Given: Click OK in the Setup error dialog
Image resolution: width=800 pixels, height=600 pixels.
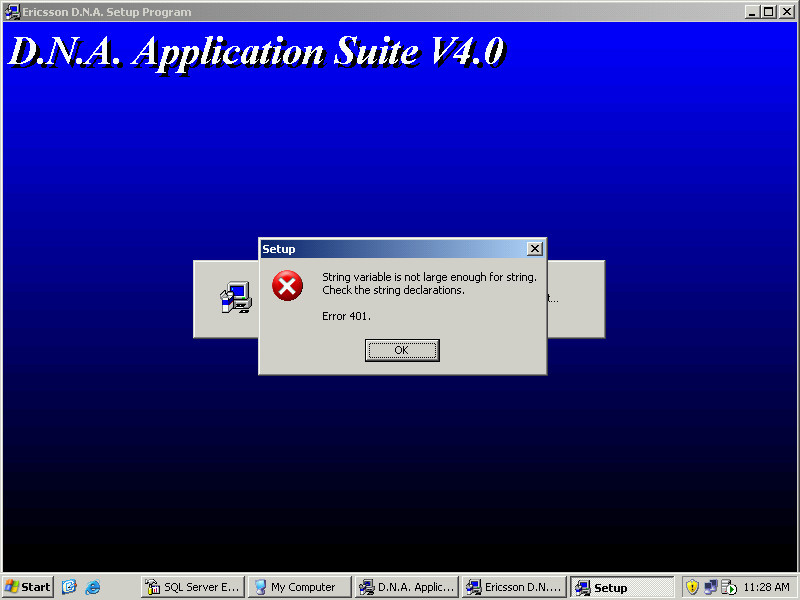Looking at the screenshot, I should pos(402,351).
